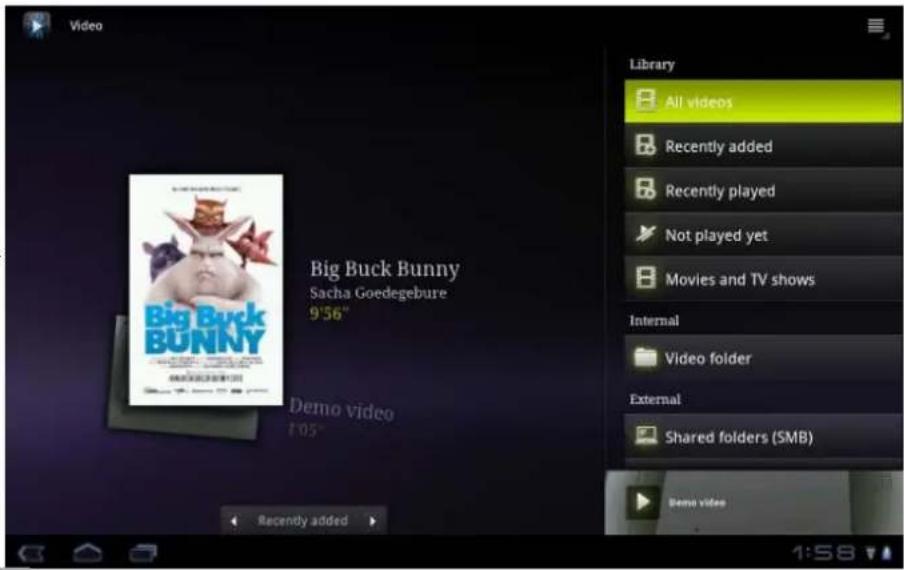Click the icon beside Recently added
The height and width of the screenshot is (570, 904).
tap(645, 145)
